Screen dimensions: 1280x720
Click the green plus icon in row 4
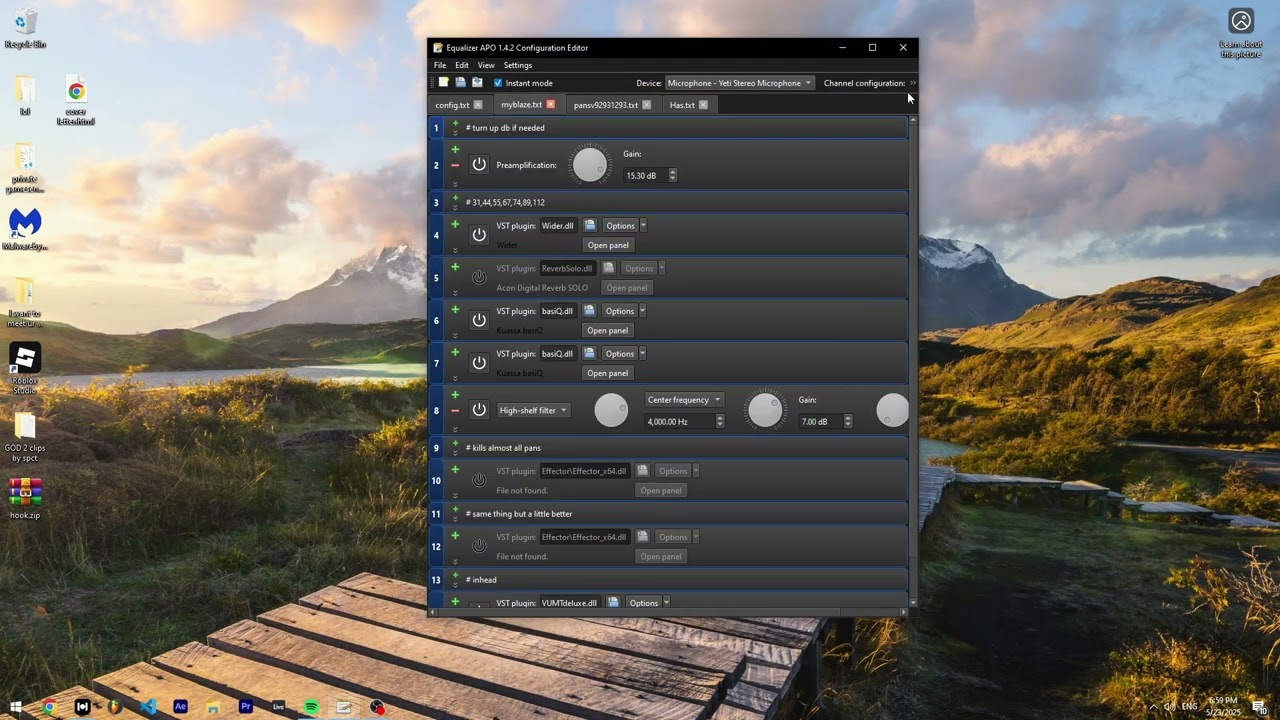pyautogui.click(x=455, y=225)
